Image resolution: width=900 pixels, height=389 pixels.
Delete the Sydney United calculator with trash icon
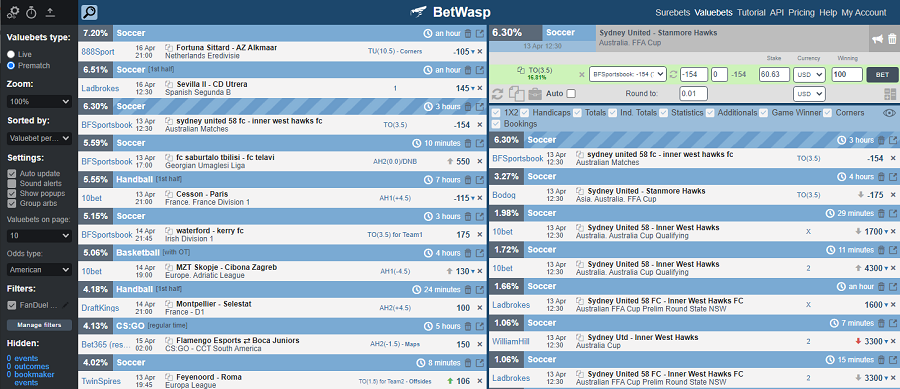[892, 39]
